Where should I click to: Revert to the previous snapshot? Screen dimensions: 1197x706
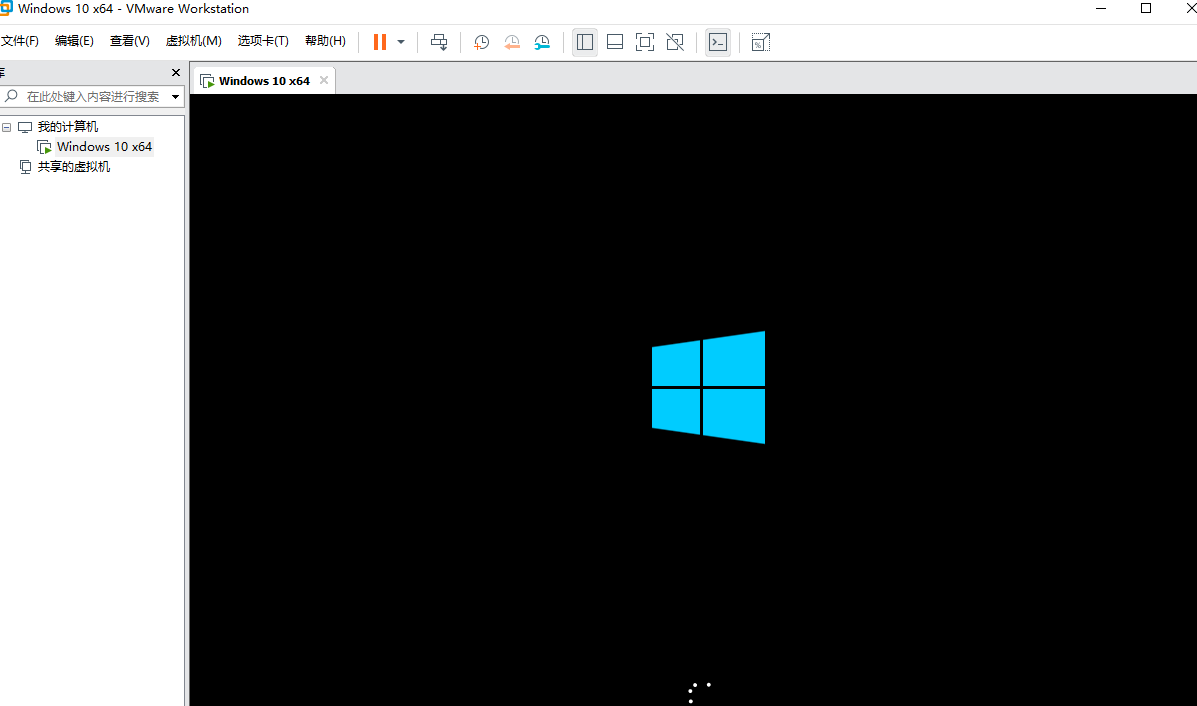point(511,43)
